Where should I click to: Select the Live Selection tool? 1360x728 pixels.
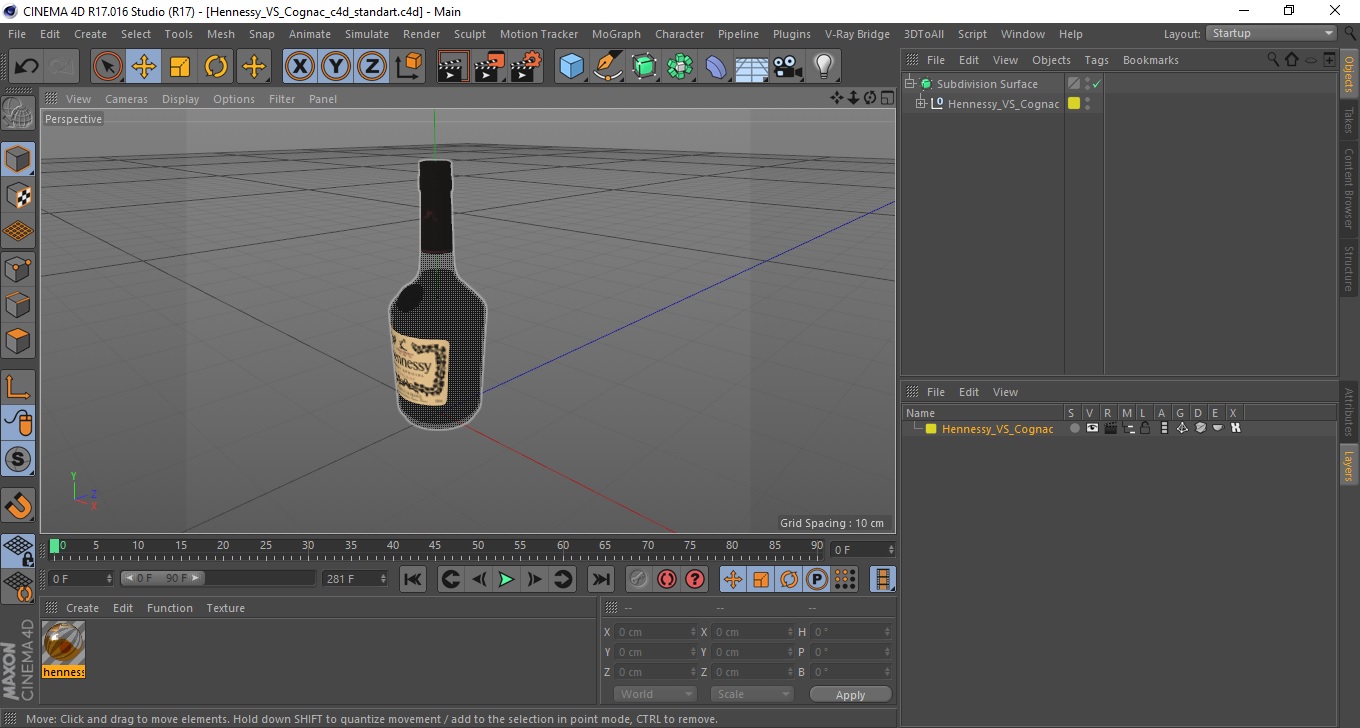coord(108,67)
